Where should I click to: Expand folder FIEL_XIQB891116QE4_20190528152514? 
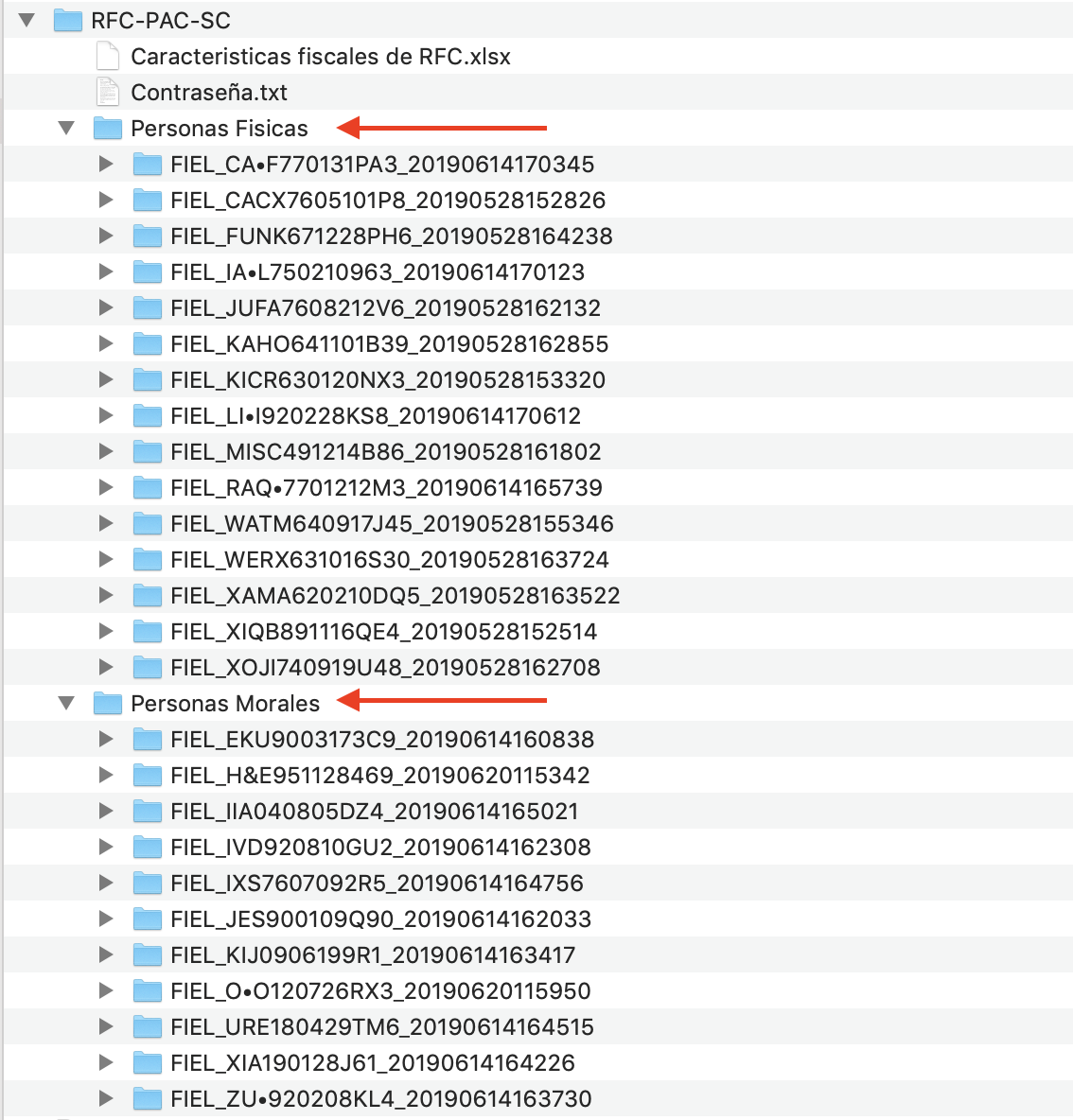(x=106, y=632)
